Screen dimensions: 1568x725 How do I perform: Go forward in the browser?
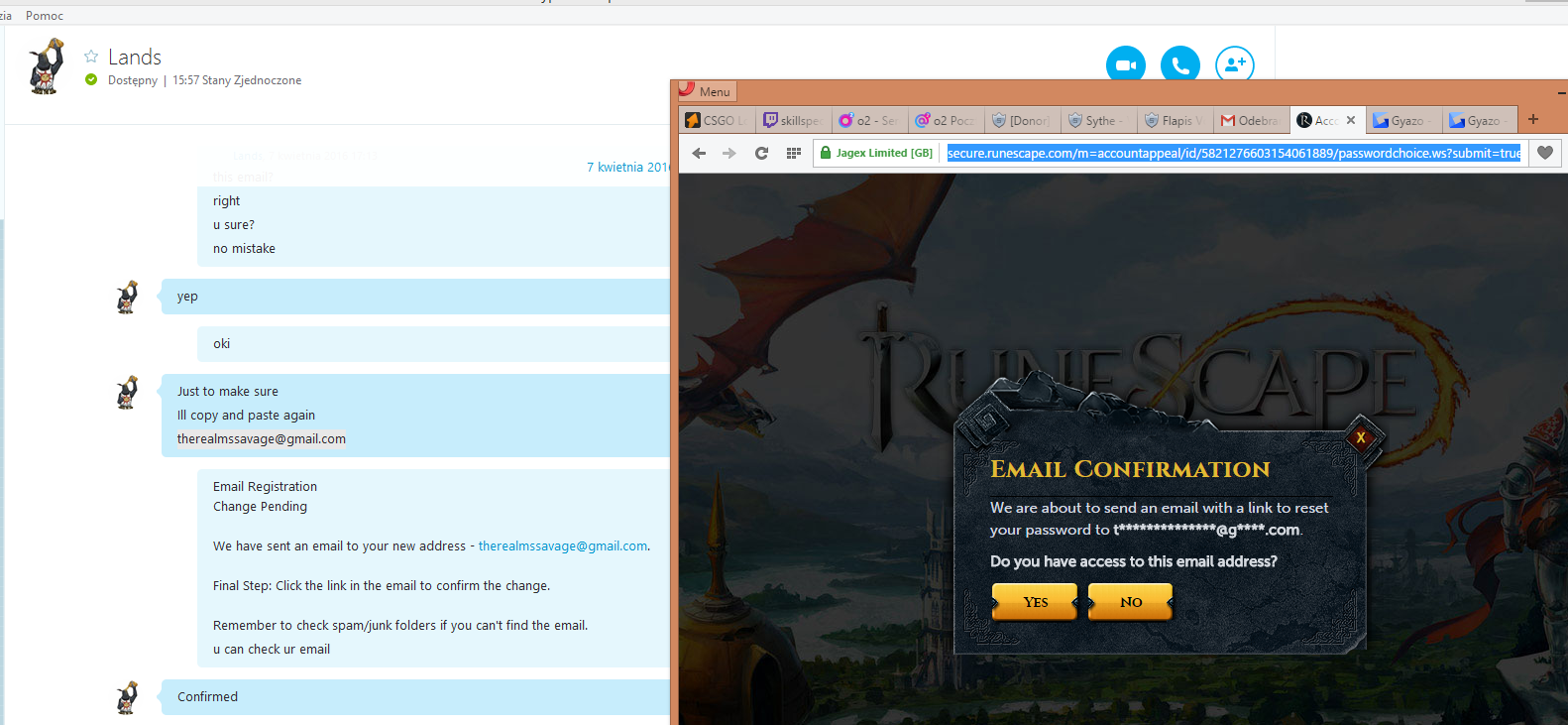(729, 153)
